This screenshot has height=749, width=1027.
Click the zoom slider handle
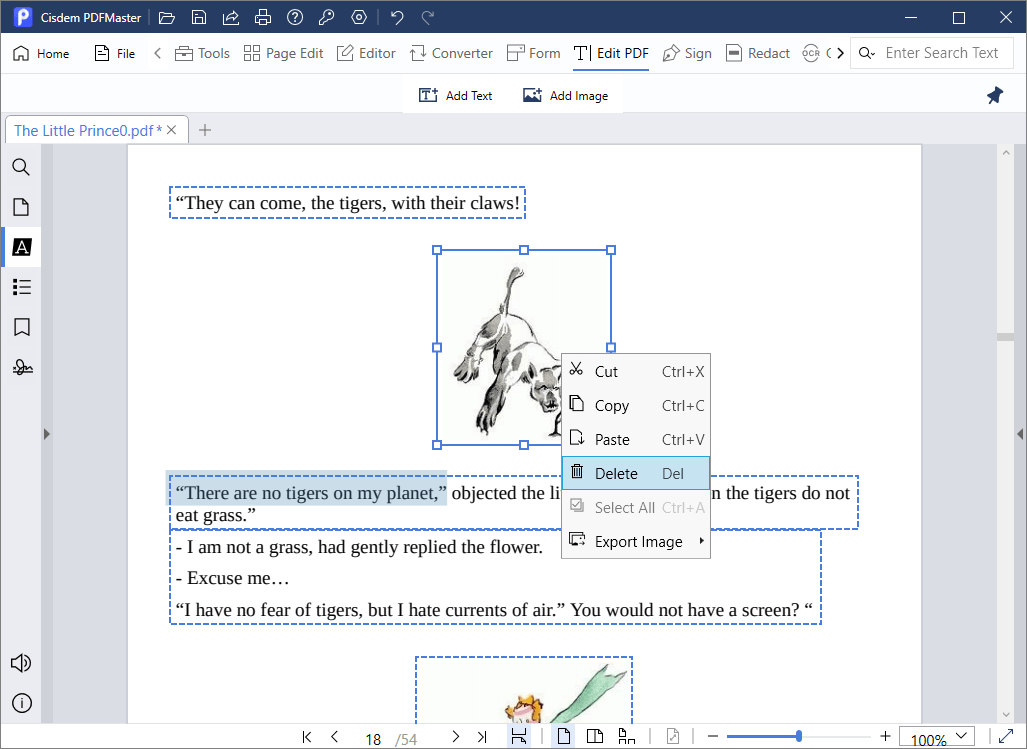tap(798, 737)
